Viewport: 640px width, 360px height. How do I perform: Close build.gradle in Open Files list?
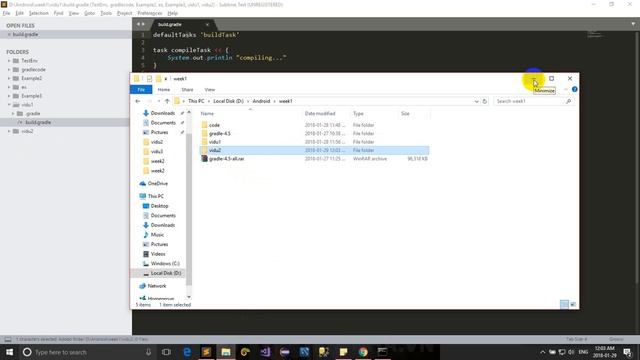[x=9, y=35]
